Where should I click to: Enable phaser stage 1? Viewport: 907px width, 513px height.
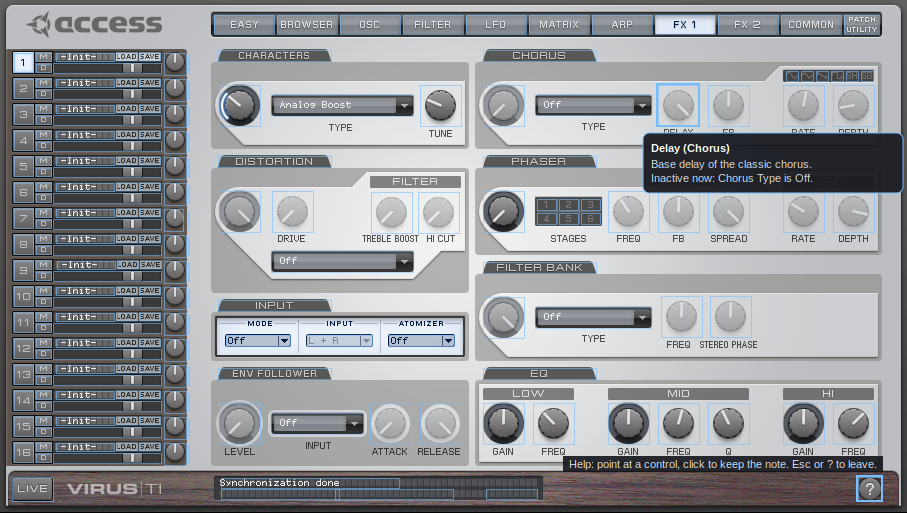tap(546, 205)
